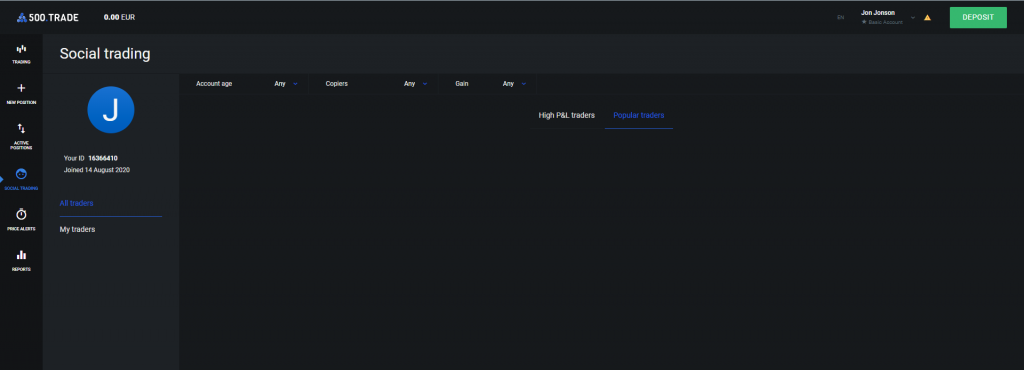Open the Reports bar chart icon
This screenshot has height=370, width=1024.
coord(21,255)
